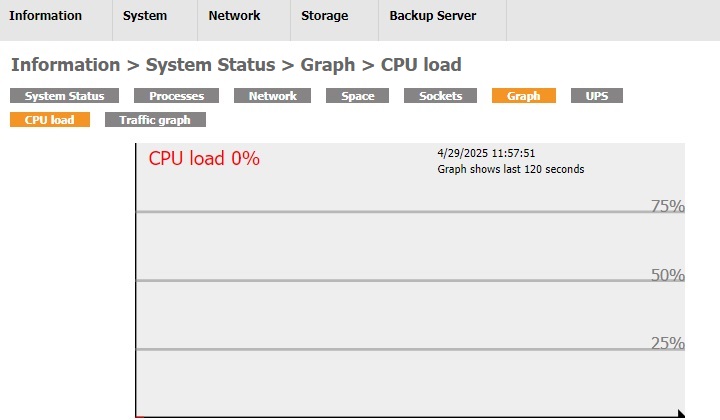The width and height of the screenshot is (720, 420).
Task: Open the Backup Server menu
Action: point(432,16)
